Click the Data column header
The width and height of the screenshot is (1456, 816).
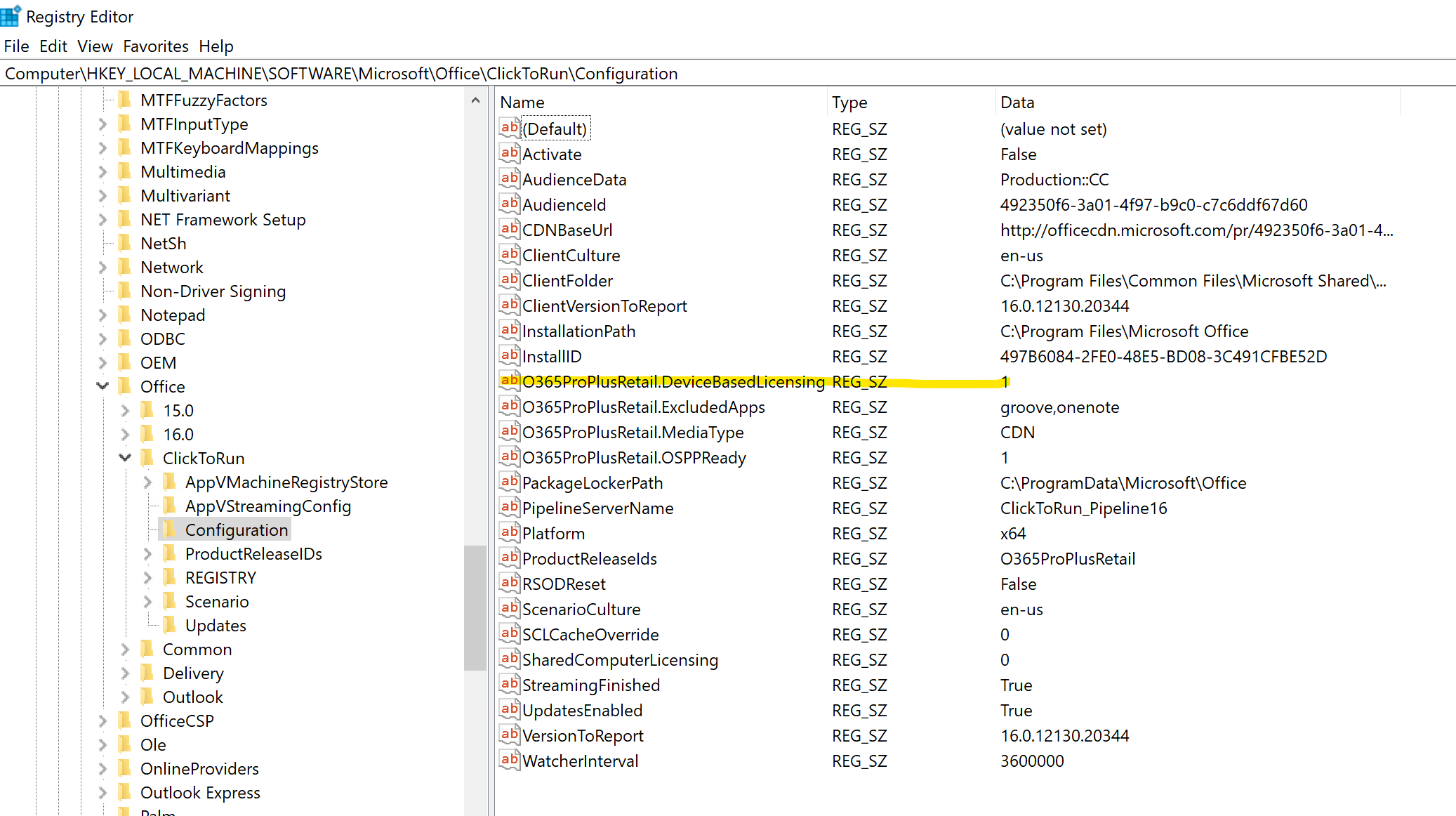tap(1017, 103)
